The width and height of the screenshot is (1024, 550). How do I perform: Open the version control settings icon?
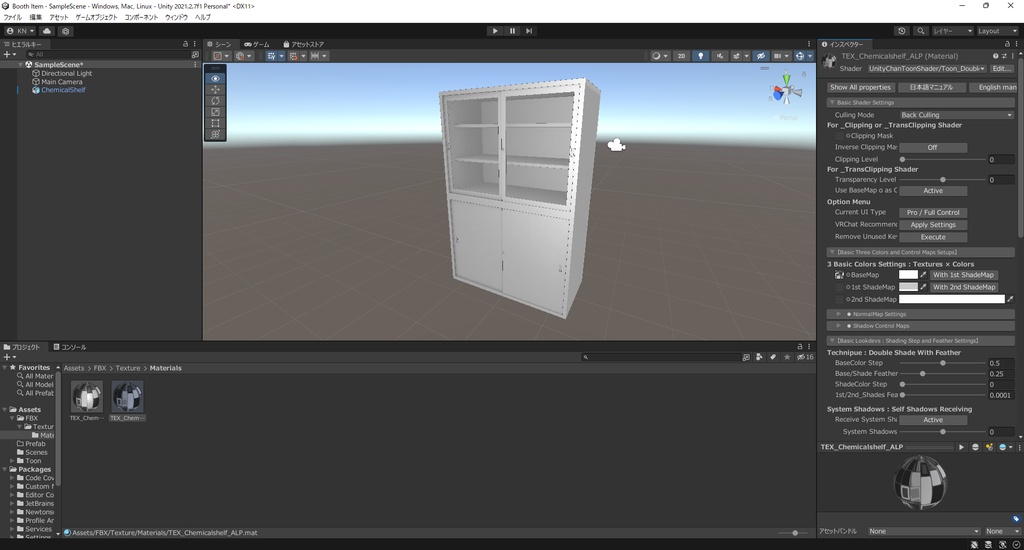pos(65,31)
